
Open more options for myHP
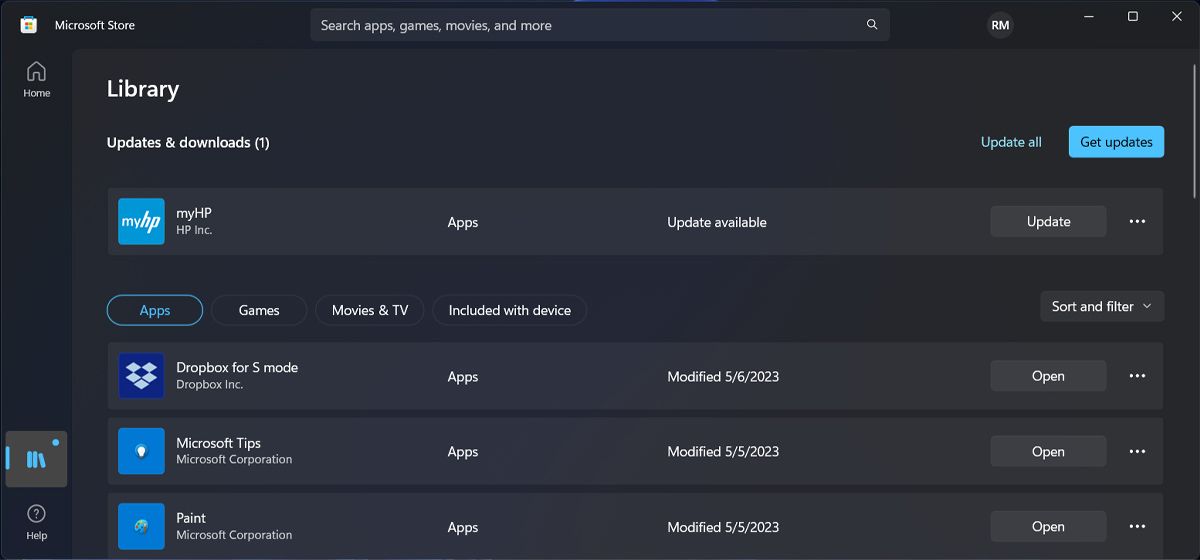tap(1137, 221)
